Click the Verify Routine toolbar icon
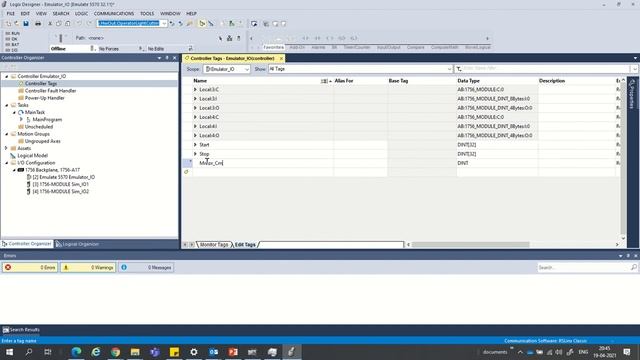 pos(222,24)
